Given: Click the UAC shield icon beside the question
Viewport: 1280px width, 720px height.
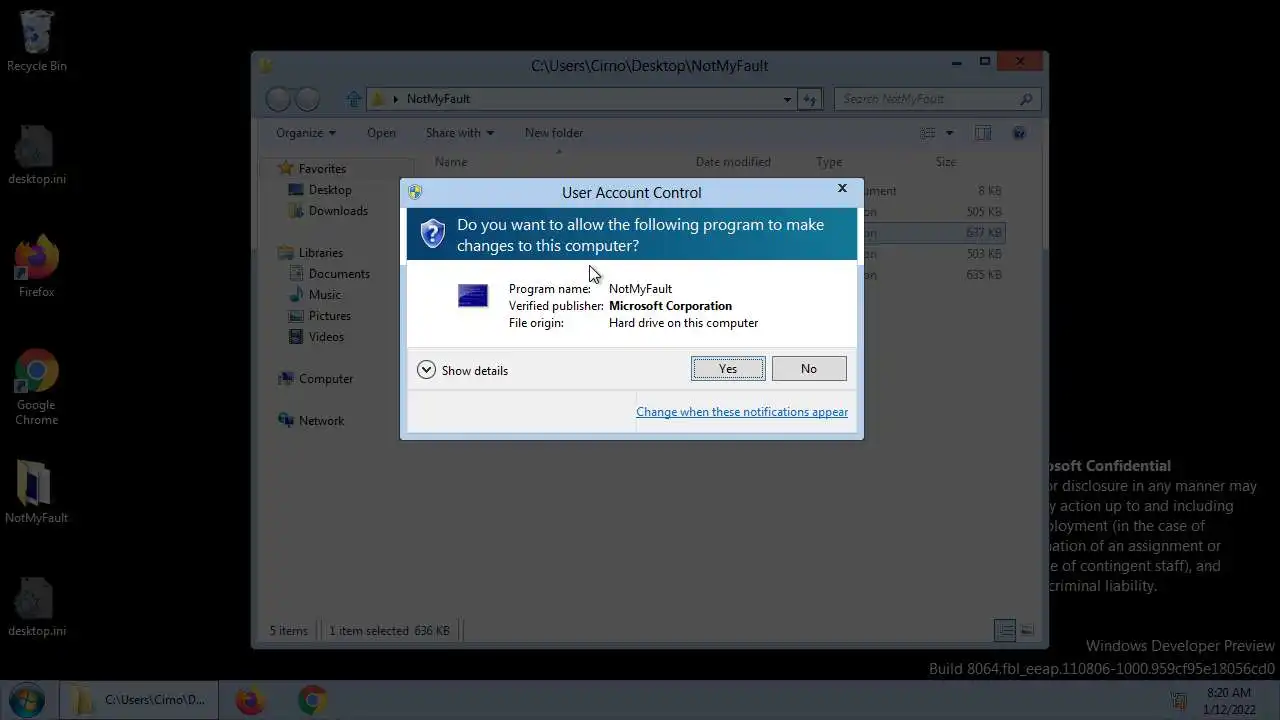Looking at the screenshot, I should click(432, 234).
